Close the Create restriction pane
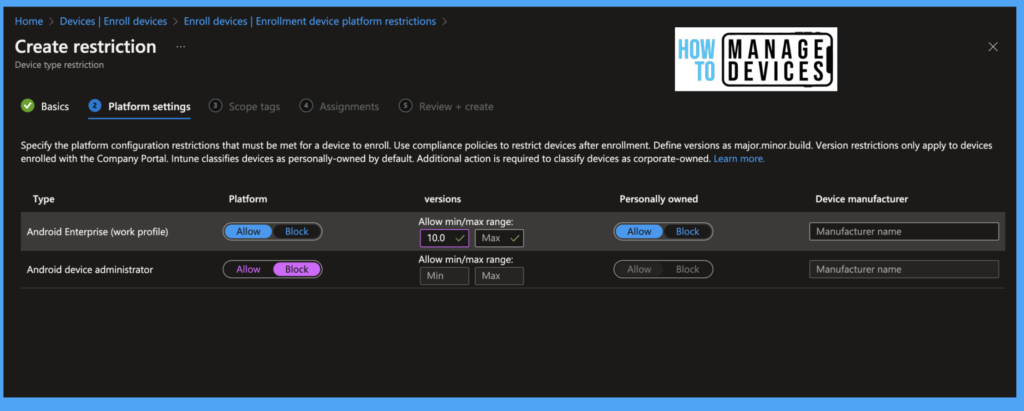Screen dimensions: 1024x411 click(993, 47)
